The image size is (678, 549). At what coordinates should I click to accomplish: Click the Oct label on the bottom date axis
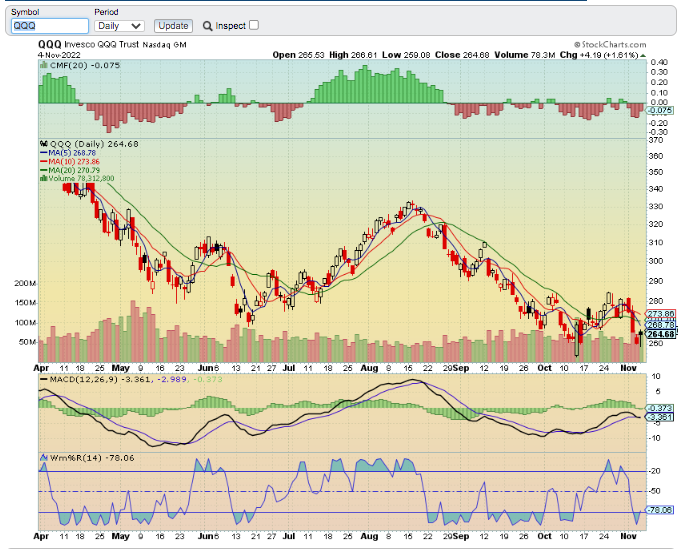[544, 536]
